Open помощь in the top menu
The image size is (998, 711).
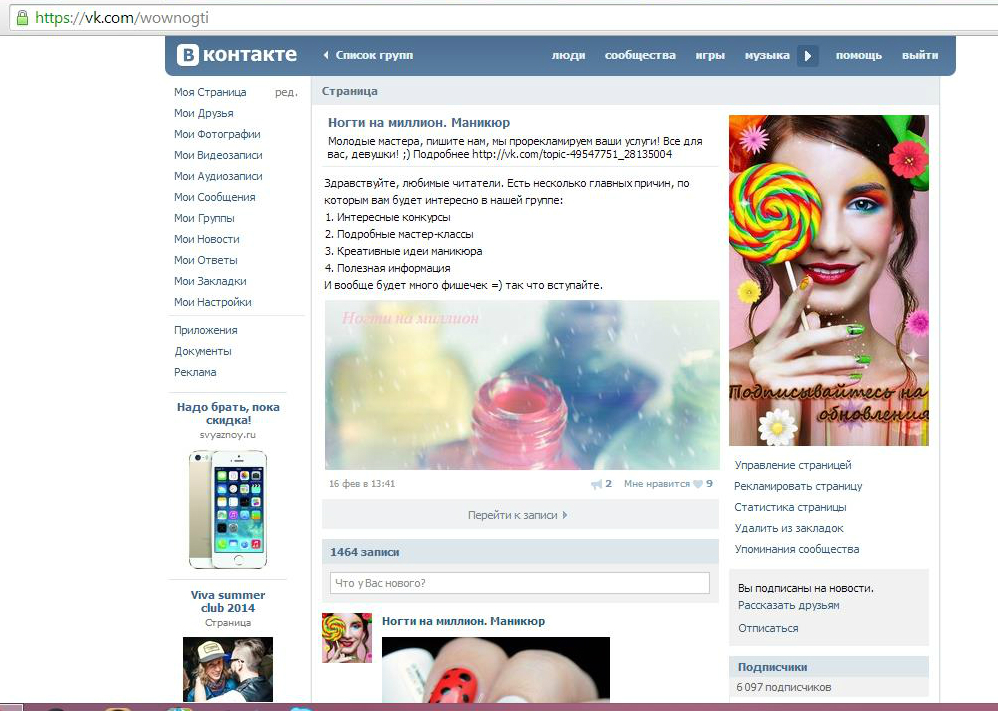pos(859,55)
